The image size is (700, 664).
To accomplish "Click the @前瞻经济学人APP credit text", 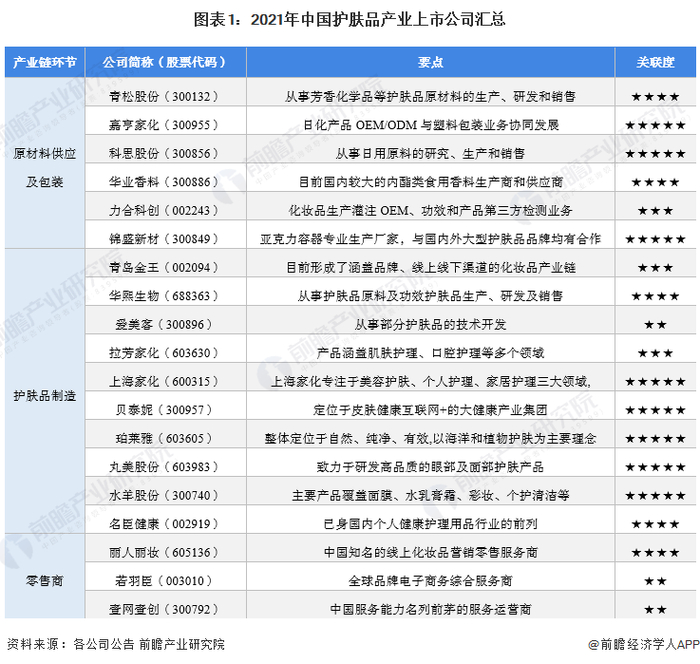I will pyautogui.click(x=643, y=644).
